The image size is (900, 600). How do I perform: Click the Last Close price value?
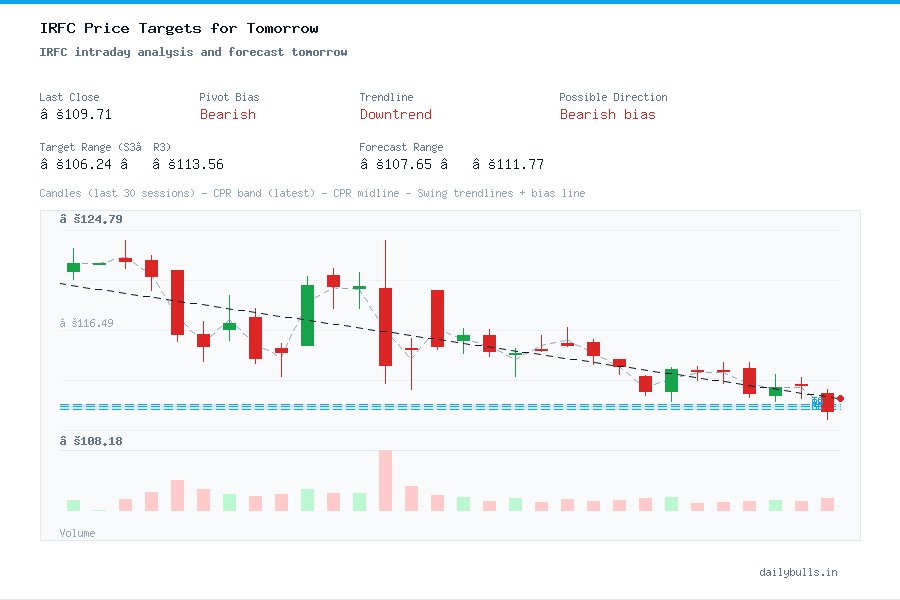click(x=76, y=114)
